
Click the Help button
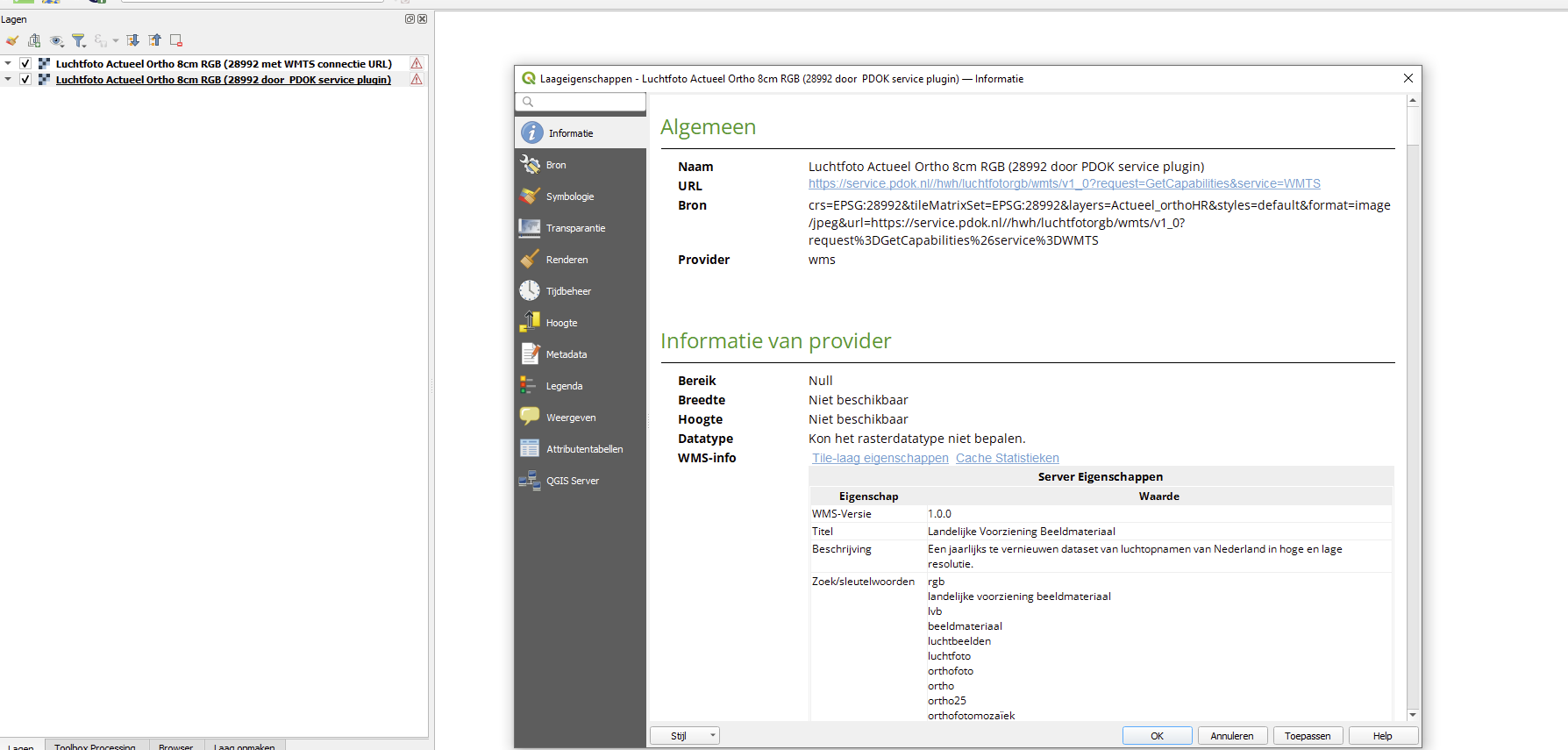click(x=1383, y=736)
